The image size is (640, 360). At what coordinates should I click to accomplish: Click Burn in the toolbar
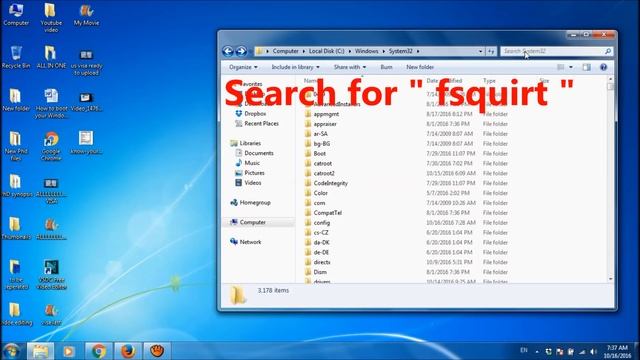[x=386, y=67]
